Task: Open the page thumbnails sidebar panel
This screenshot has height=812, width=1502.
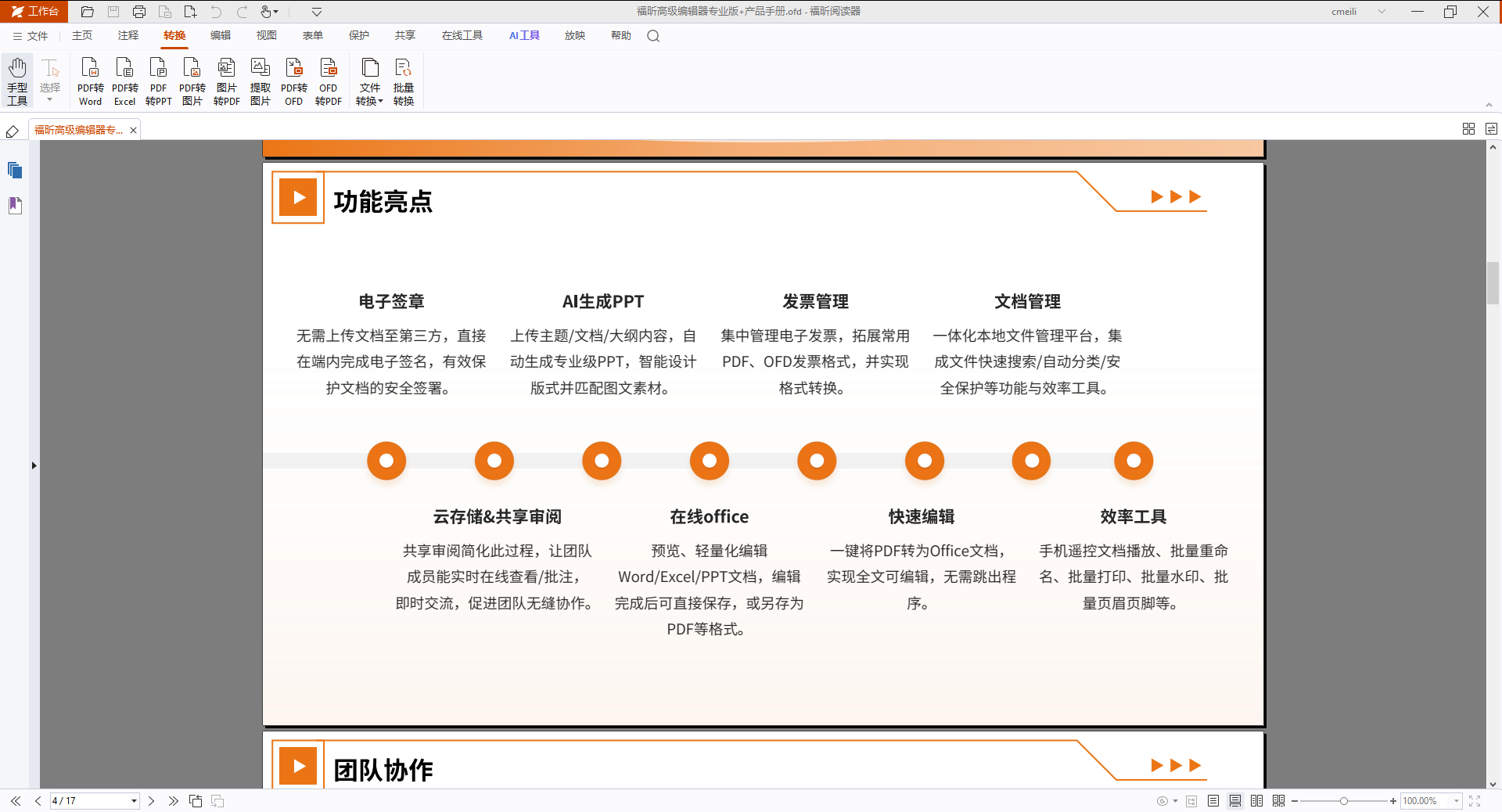Action: point(15,171)
